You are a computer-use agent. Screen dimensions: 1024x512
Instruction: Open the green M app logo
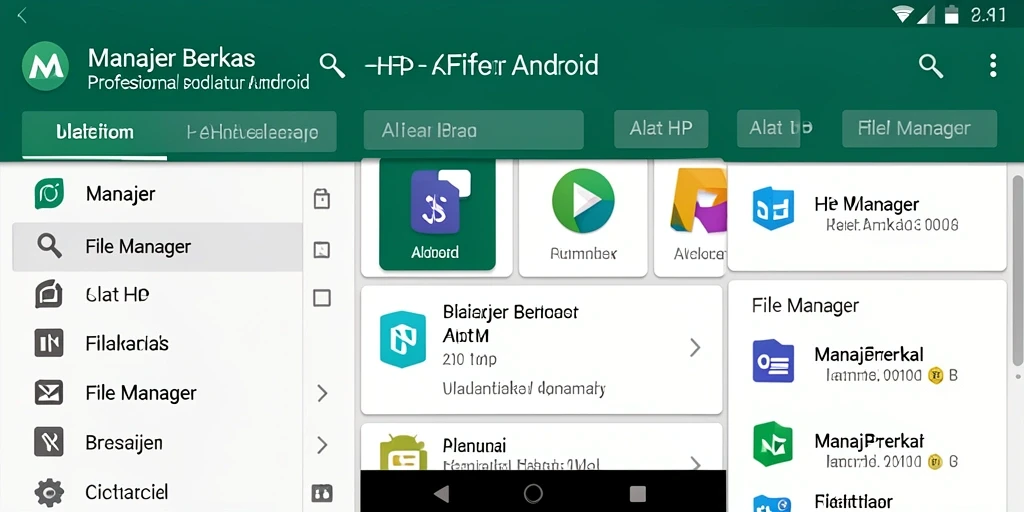point(46,66)
